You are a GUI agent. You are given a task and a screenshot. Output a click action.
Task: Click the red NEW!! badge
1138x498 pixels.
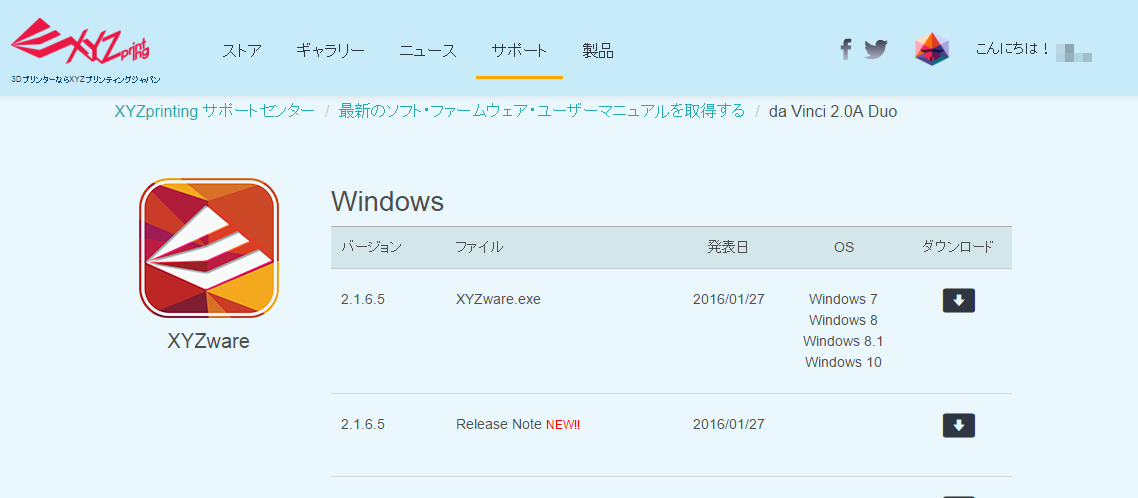coord(563,425)
